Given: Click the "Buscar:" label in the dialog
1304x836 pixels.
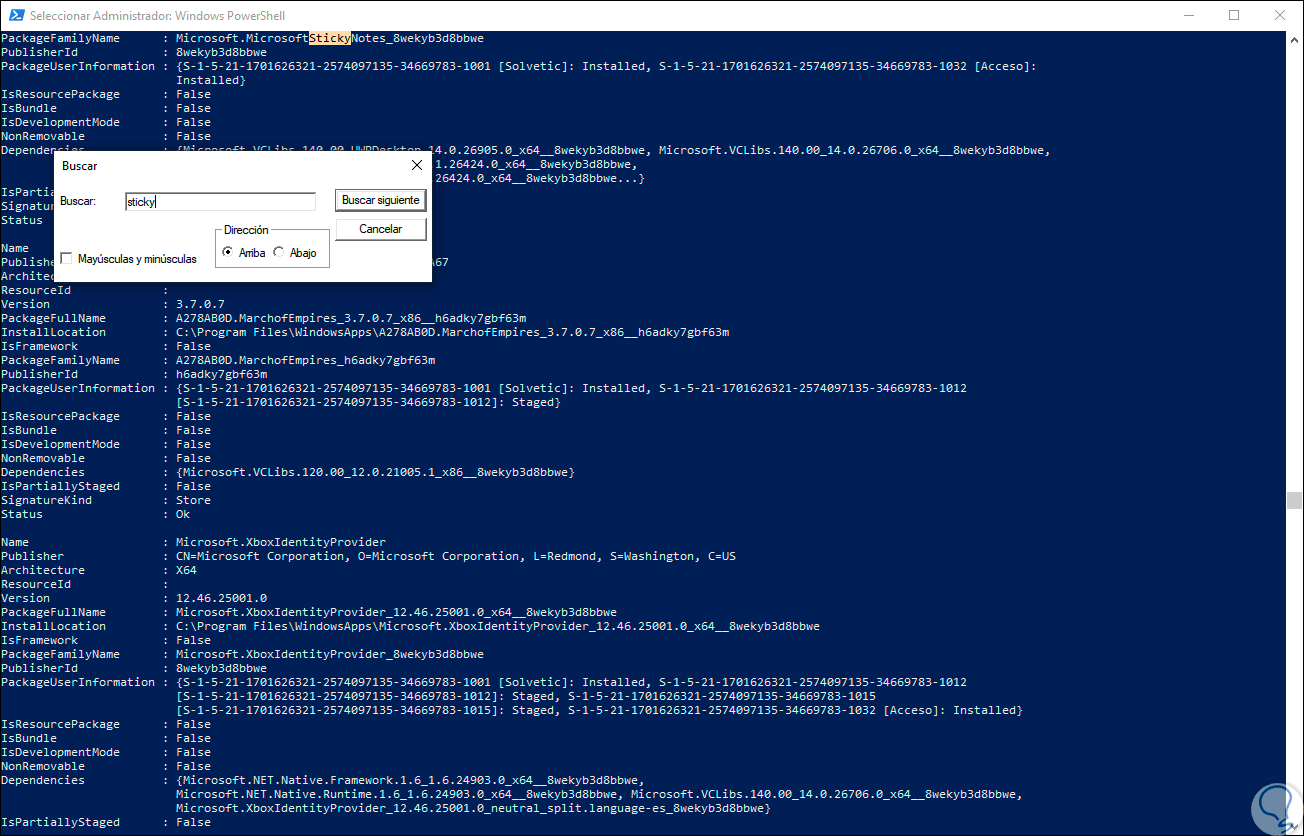Looking at the screenshot, I should (x=78, y=201).
